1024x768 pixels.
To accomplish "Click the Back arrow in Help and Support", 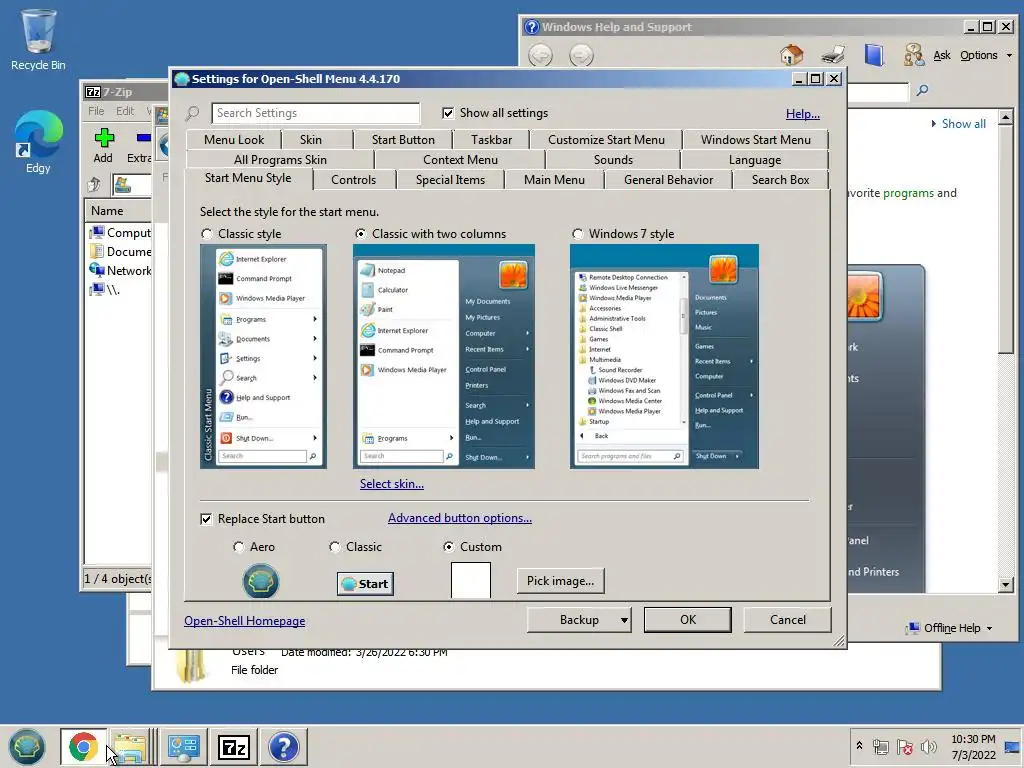I will point(540,56).
